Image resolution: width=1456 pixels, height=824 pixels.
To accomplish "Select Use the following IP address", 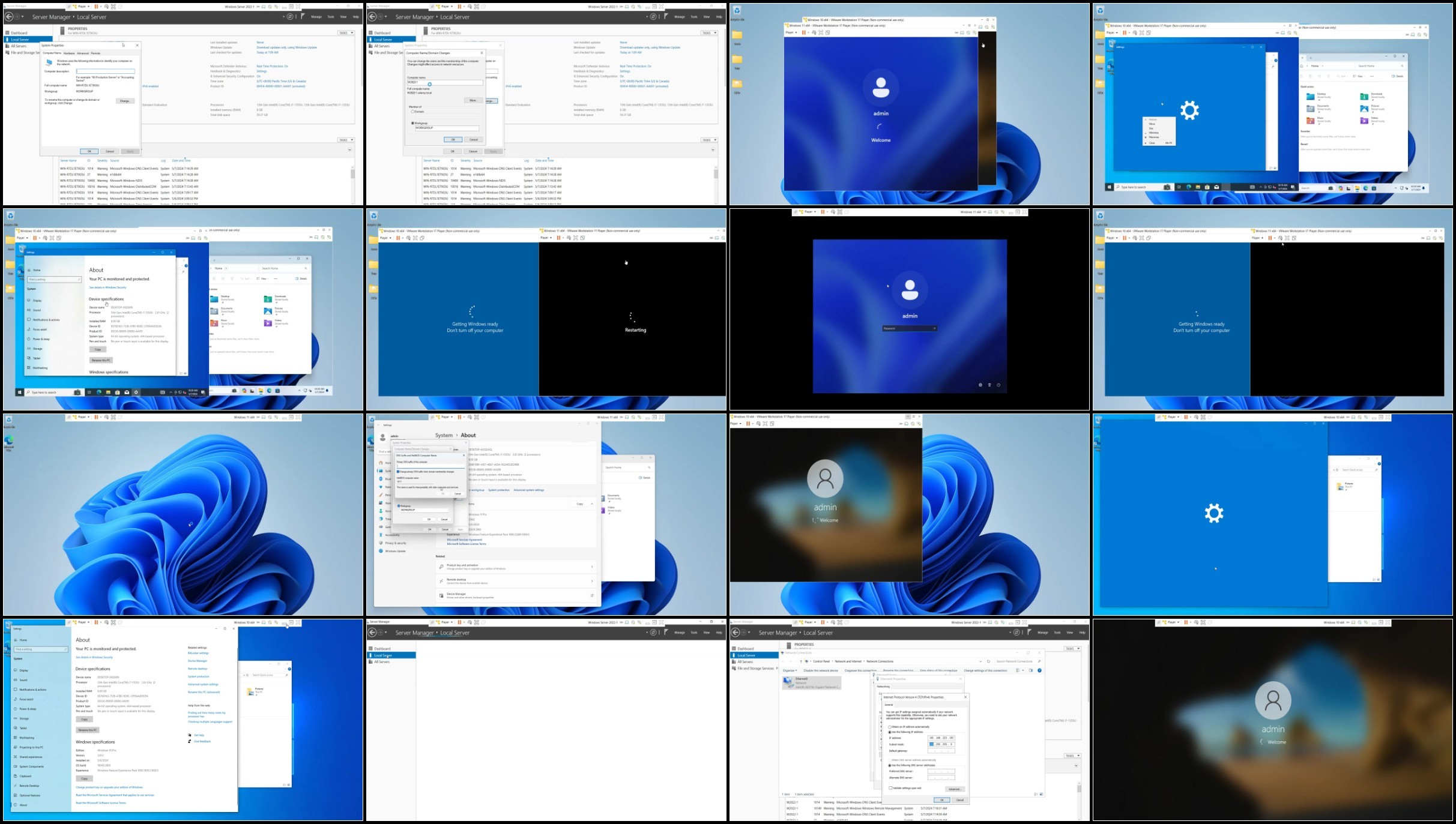I will click(890, 732).
